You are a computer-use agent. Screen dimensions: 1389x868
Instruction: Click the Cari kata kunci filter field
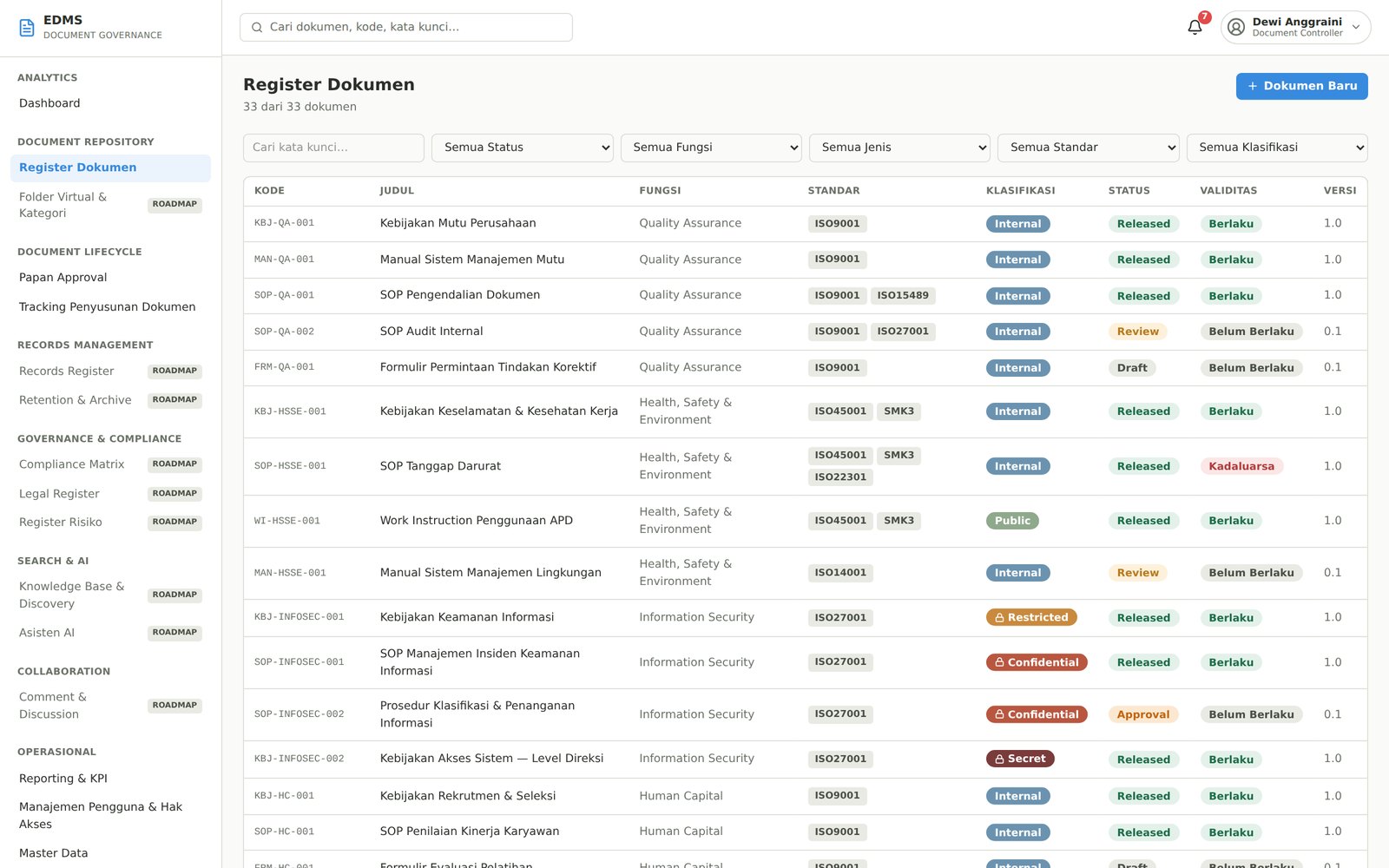(x=333, y=148)
